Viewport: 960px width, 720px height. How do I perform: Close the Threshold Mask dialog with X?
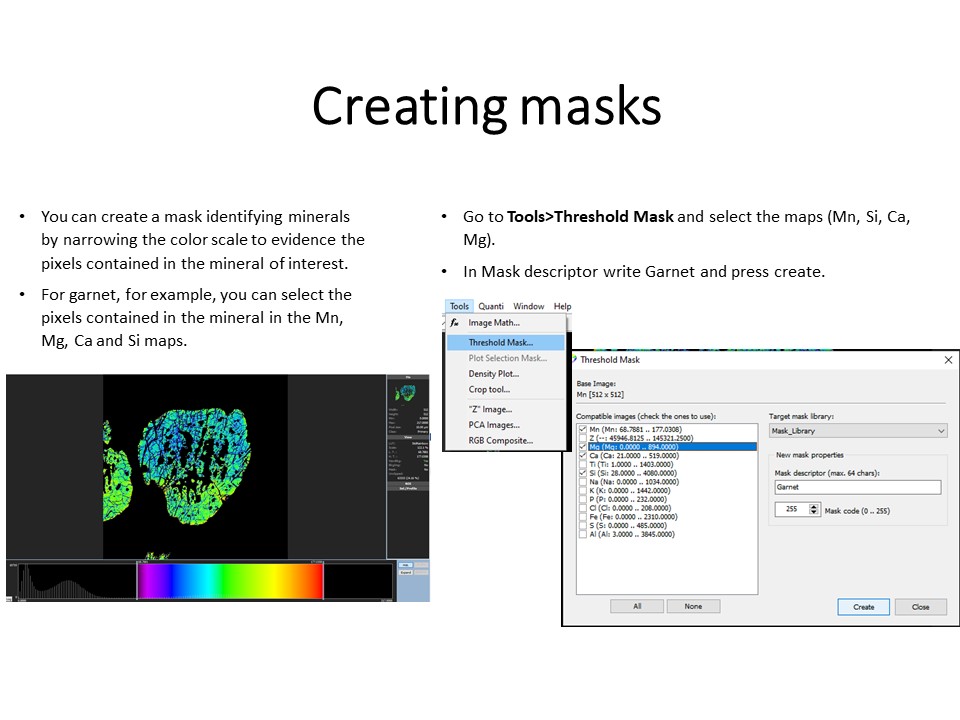click(948, 359)
